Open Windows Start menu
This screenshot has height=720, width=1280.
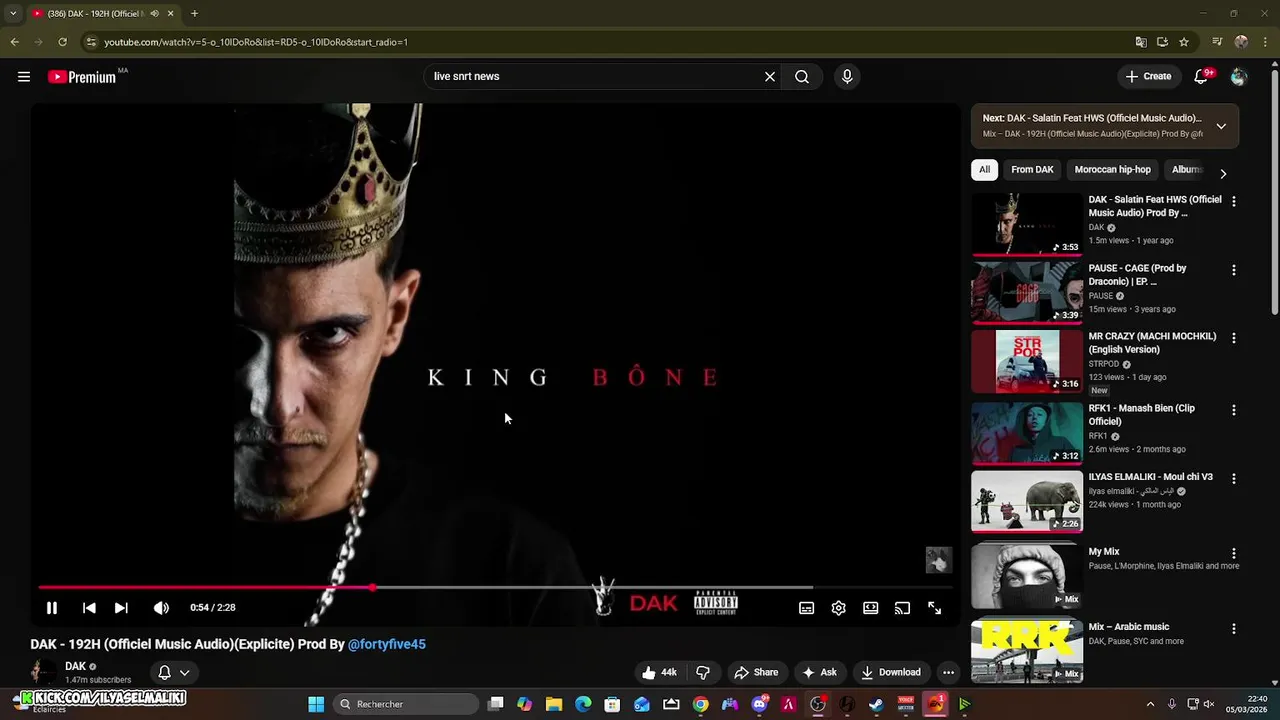click(x=316, y=704)
